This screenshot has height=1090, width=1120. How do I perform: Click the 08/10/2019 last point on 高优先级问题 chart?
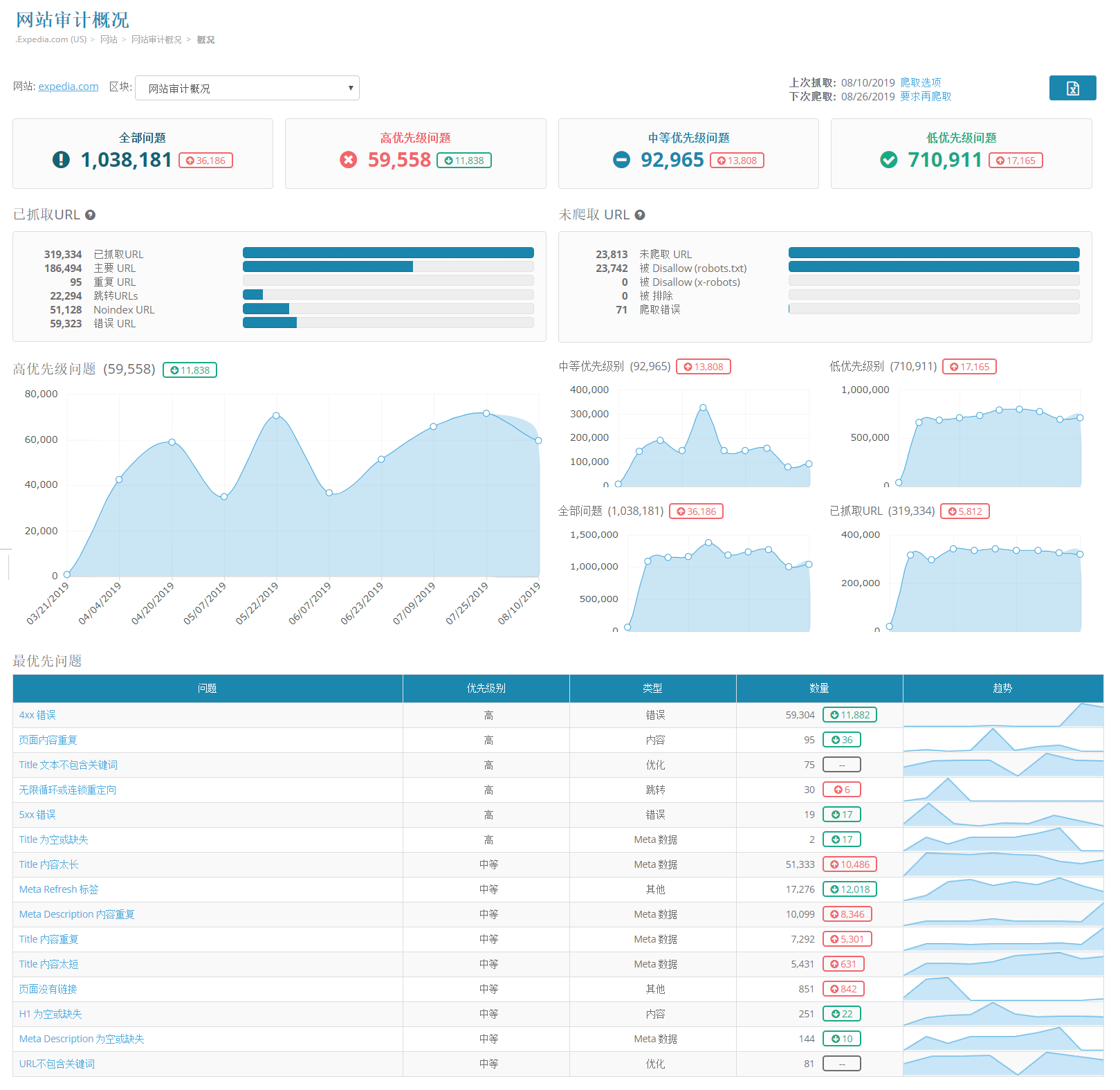pyautogui.click(x=538, y=440)
